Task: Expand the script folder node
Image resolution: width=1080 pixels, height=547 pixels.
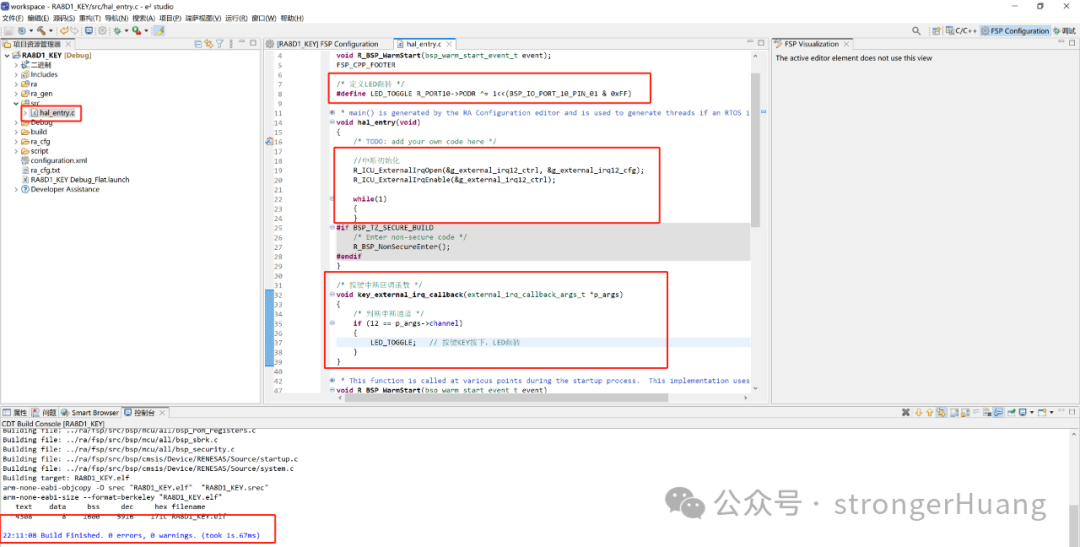Action: click(17, 151)
